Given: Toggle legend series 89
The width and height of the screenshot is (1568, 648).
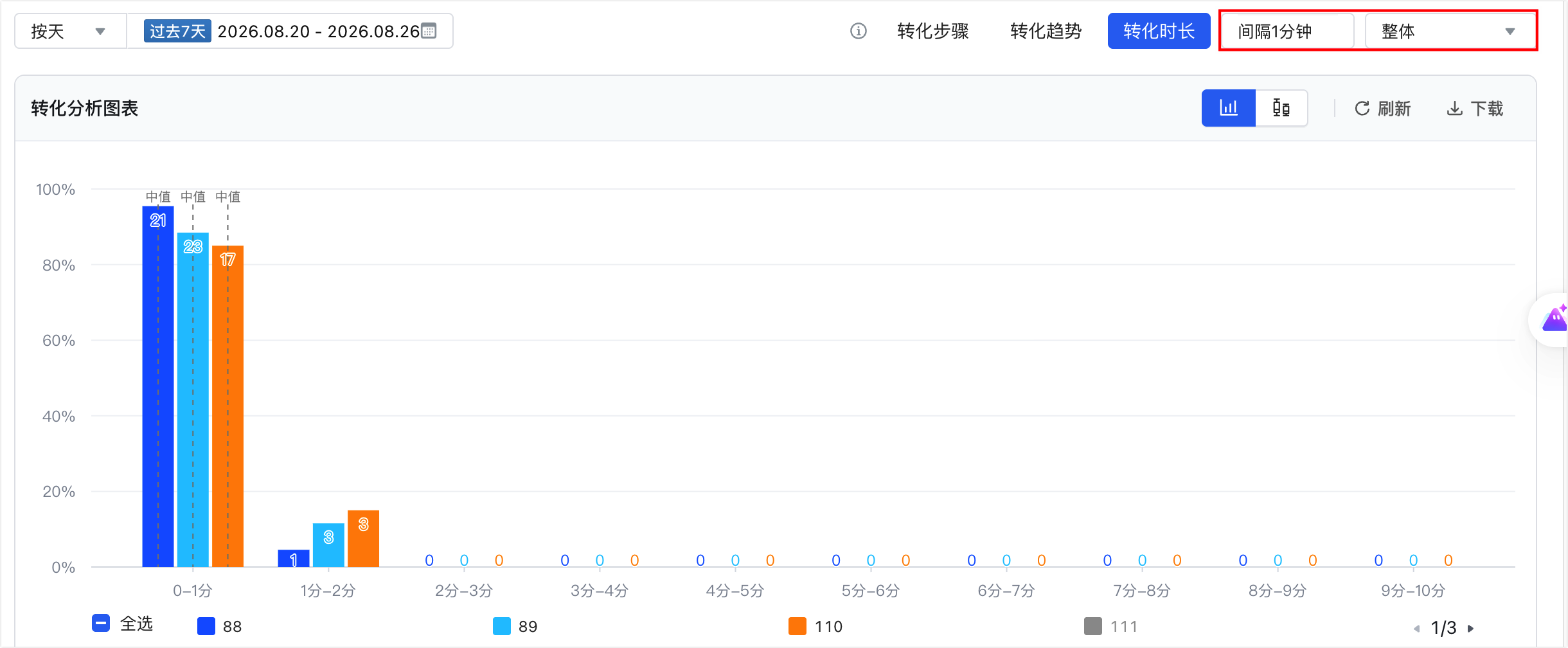Looking at the screenshot, I should click(515, 626).
